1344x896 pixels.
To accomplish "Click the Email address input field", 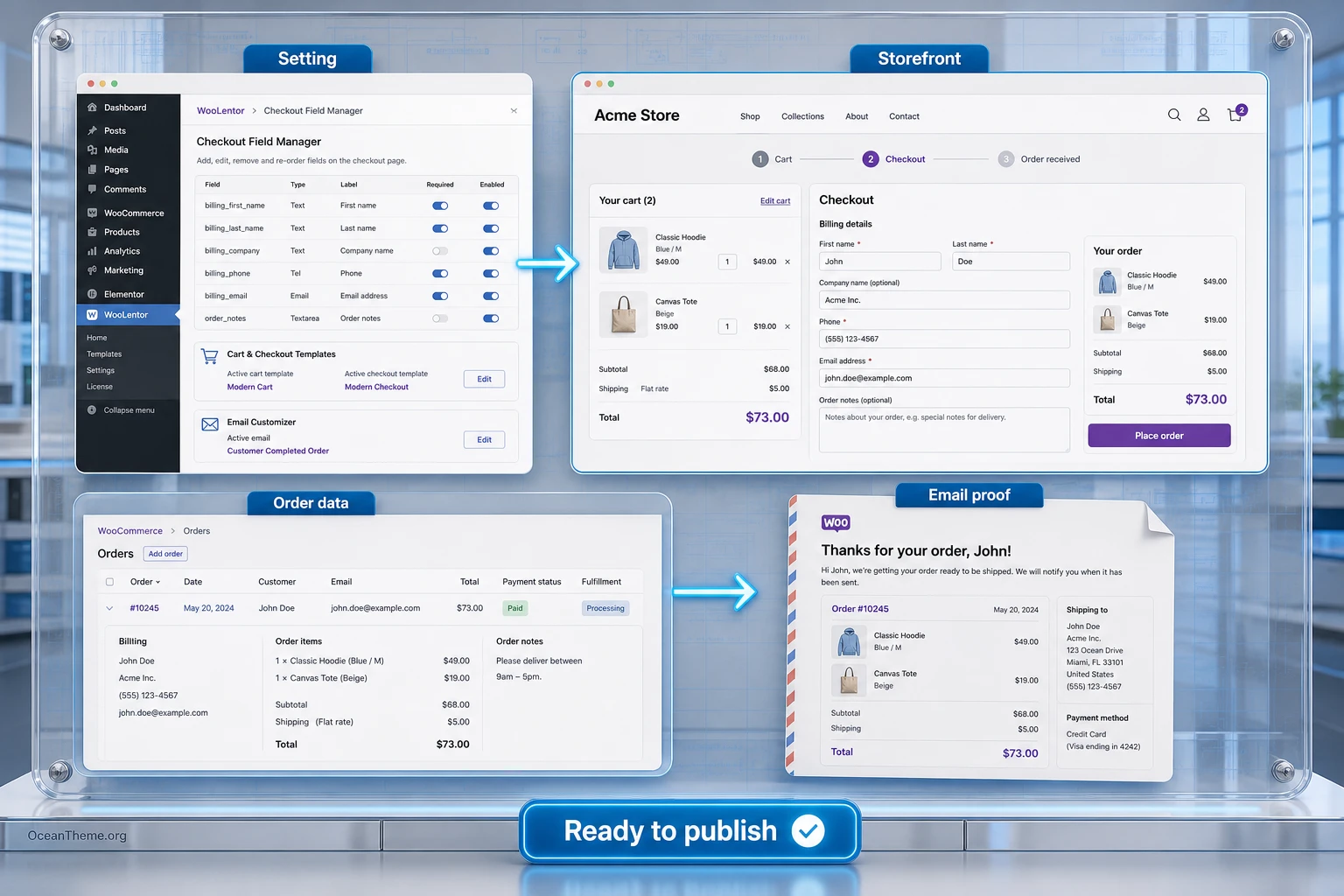I will pos(944,378).
